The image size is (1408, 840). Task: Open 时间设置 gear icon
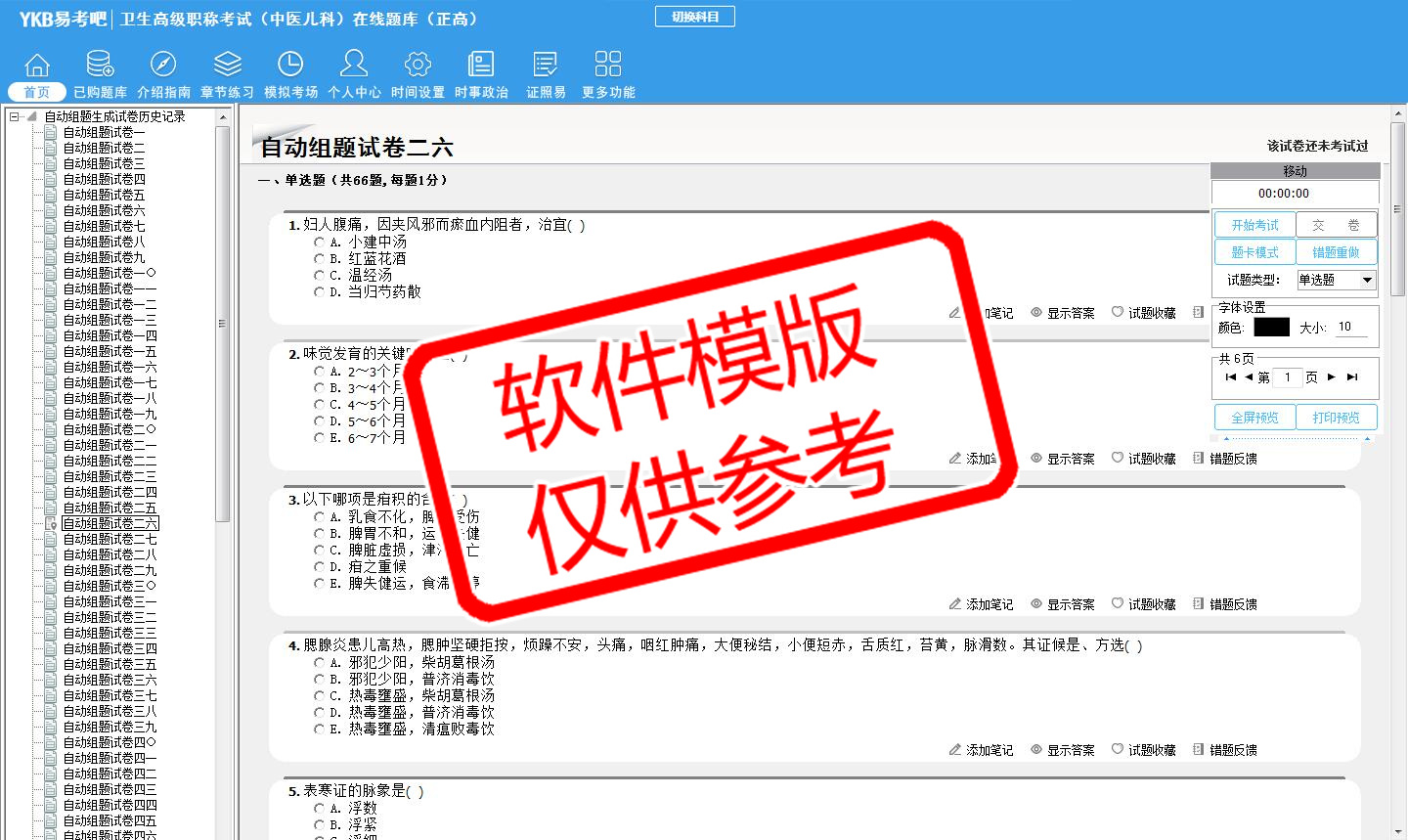(x=418, y=65)
